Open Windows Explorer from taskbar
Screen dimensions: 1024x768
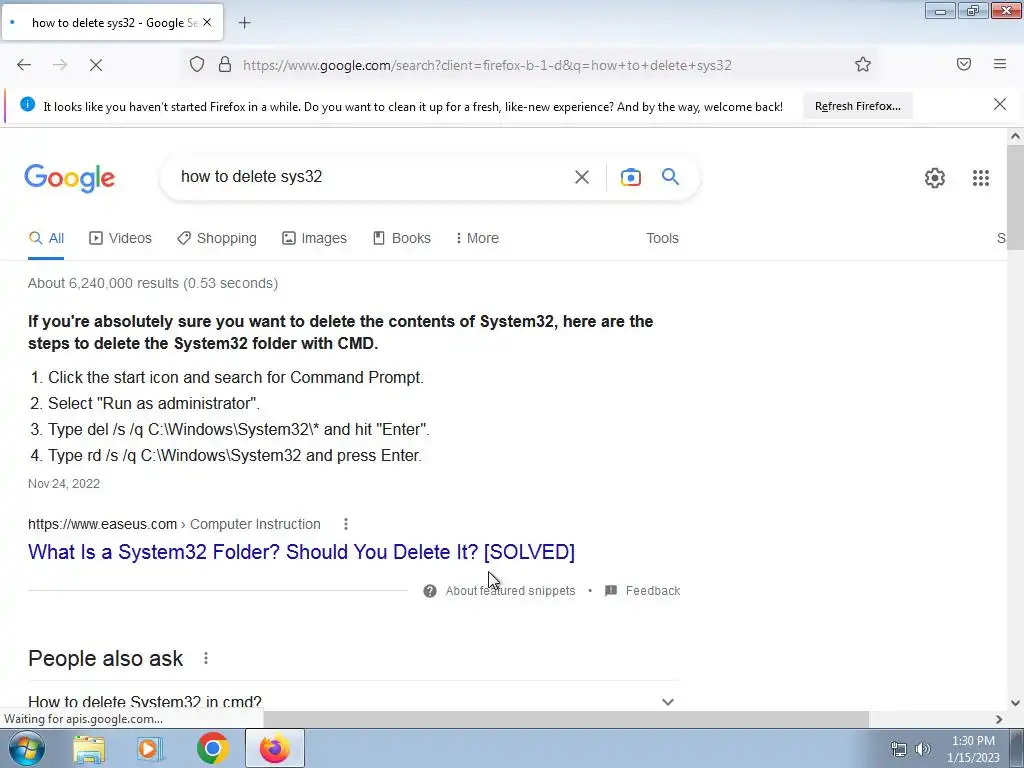(x=89, y=749)
